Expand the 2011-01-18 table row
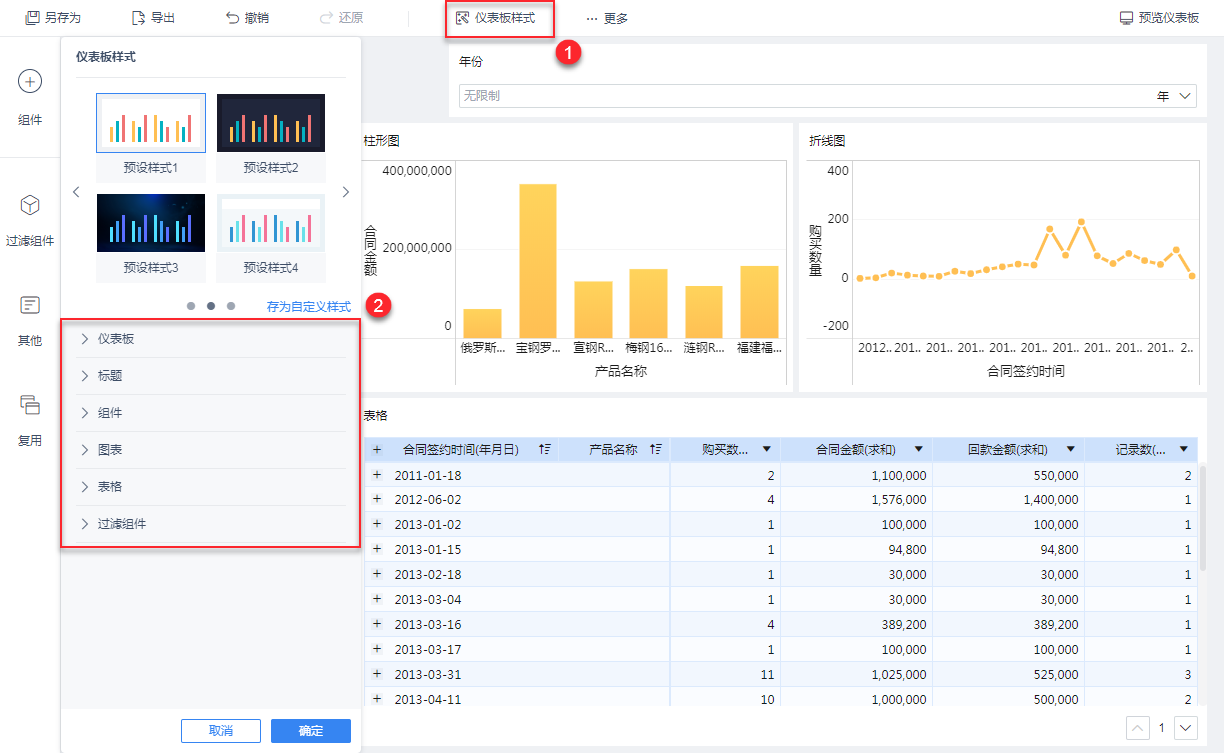The height and width of the screenshot is (753, 1224). click(377, 476)
